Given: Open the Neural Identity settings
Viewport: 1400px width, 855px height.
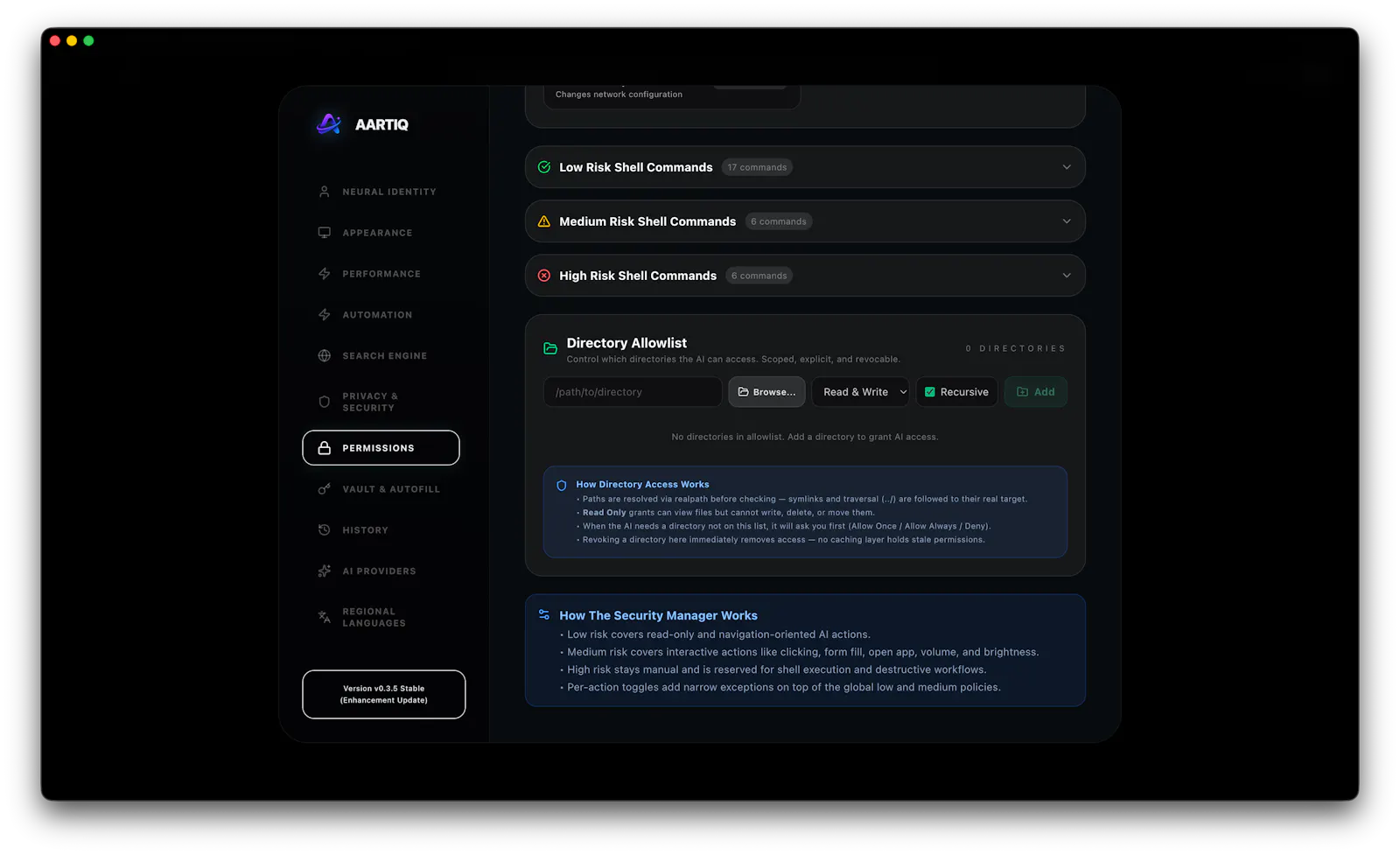Looking at the screenshot, I should point(381,192).
